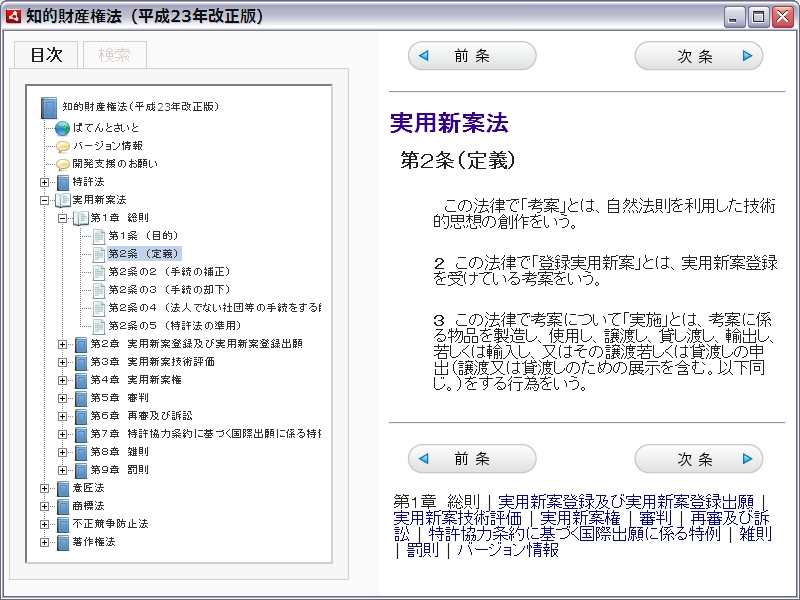Select the 目次 tab
The width and height of the screenshot is (800, 600).
coord(46,55)
